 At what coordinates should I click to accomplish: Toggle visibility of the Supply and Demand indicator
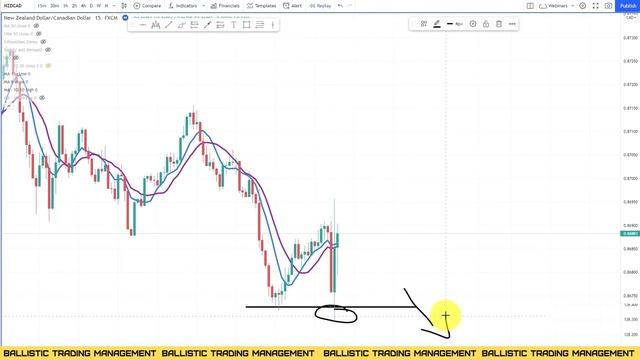(48, 50)
